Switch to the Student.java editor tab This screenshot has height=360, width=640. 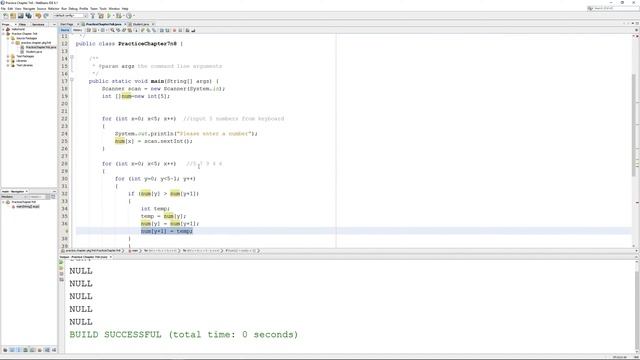click(x=141, y=24)
